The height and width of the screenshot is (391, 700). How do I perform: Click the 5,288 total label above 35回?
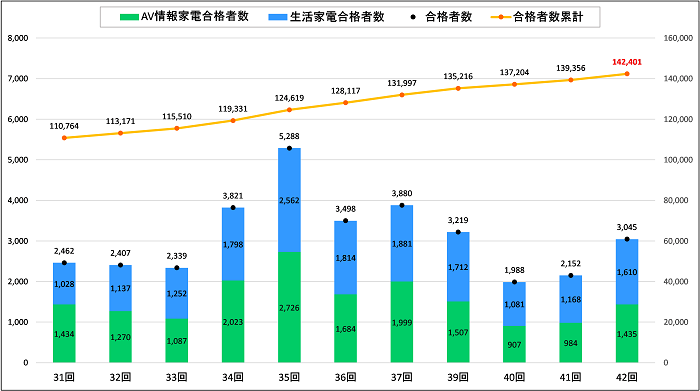(x=289, y=137)
